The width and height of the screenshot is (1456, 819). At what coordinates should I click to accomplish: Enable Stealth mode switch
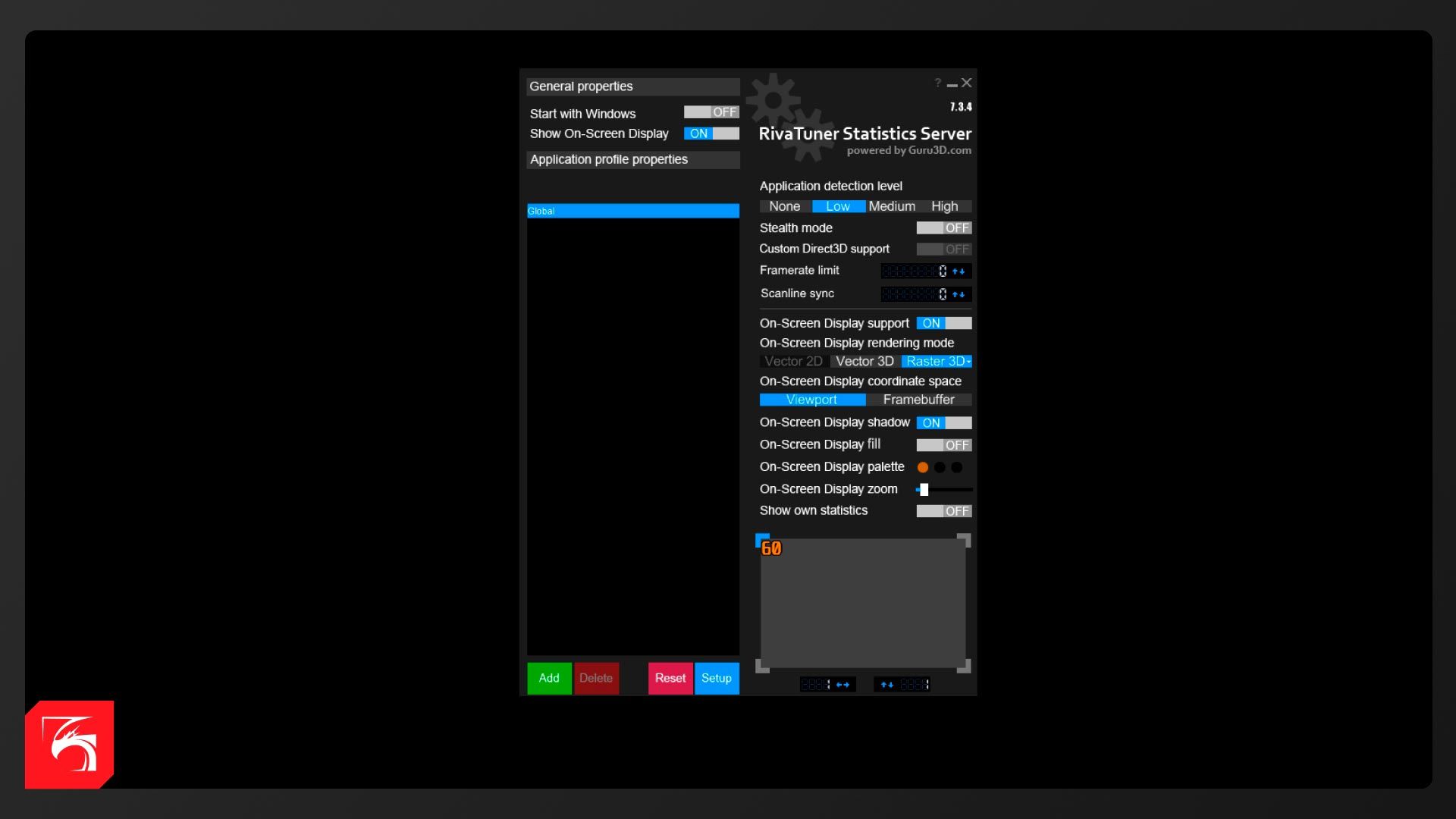[943, 227]
